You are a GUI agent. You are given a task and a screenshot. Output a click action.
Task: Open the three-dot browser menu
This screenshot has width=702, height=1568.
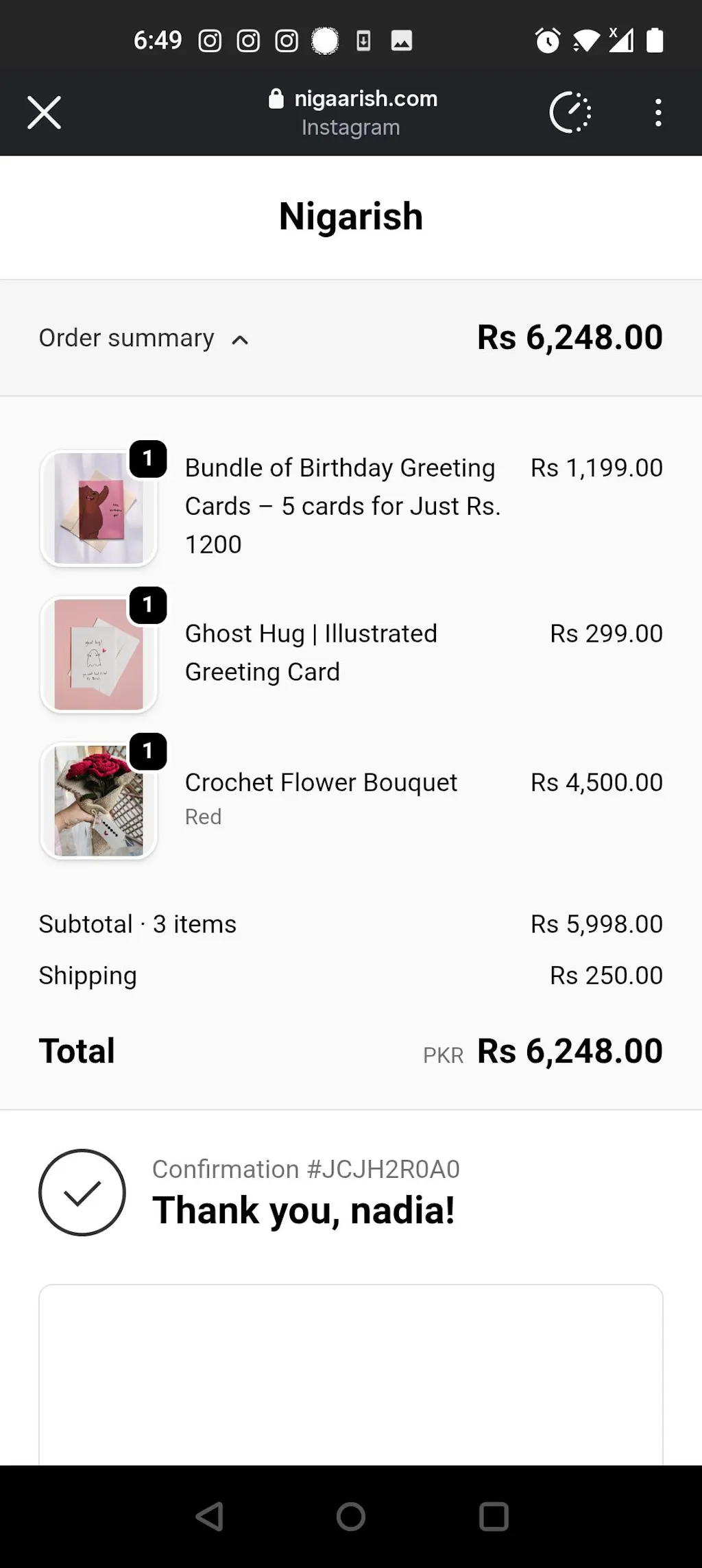coord(658,112)
